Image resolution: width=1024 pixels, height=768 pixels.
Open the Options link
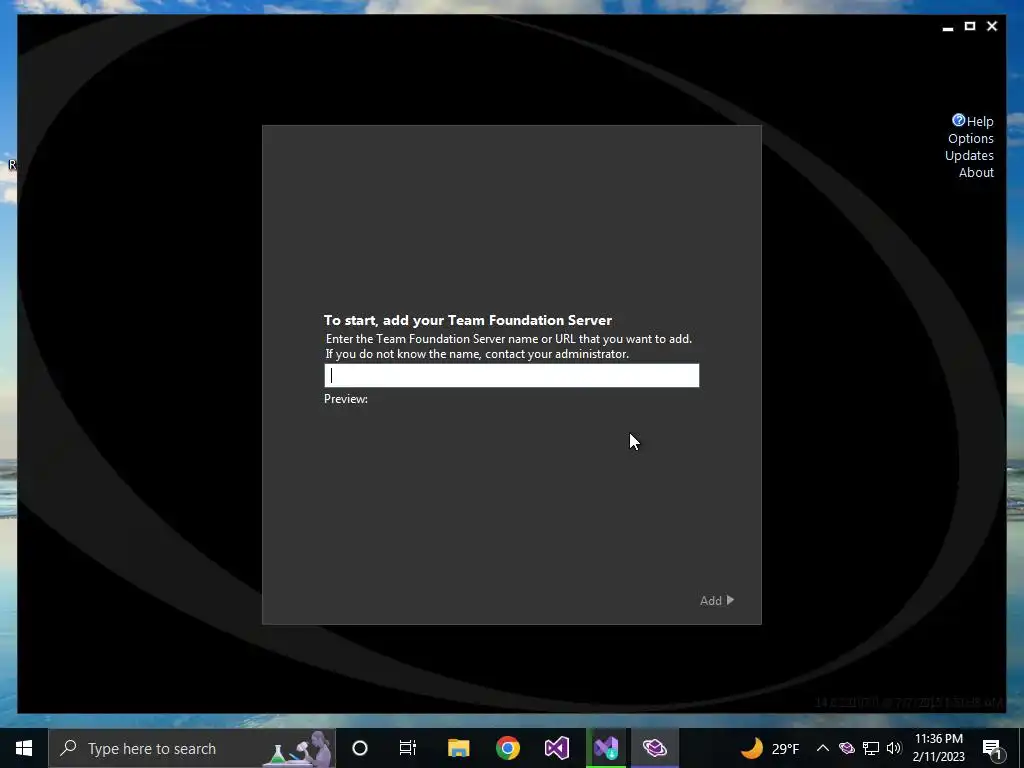(970, 138)
